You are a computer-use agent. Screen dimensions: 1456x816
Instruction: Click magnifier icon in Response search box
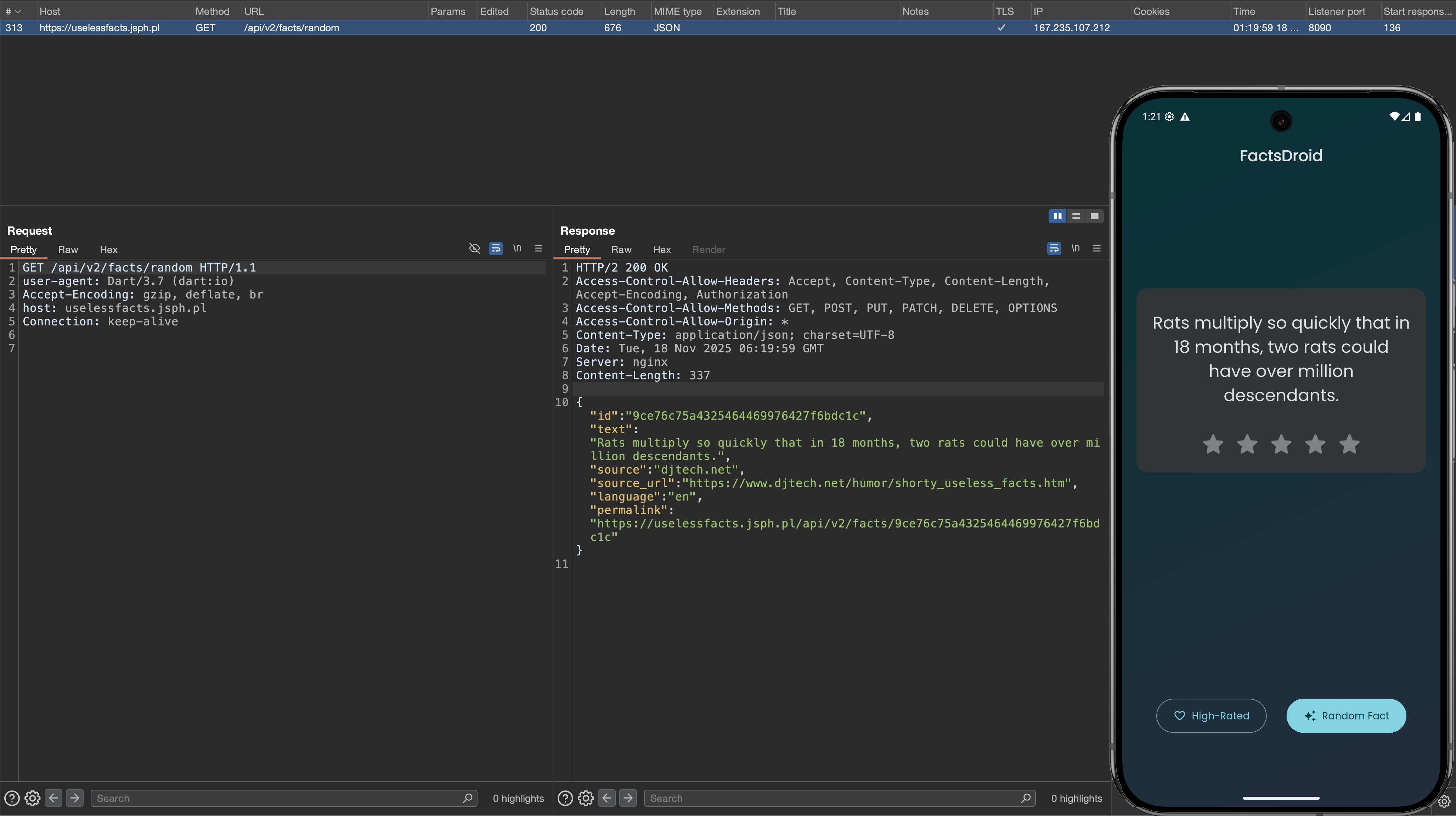[x=1026, y=798]
